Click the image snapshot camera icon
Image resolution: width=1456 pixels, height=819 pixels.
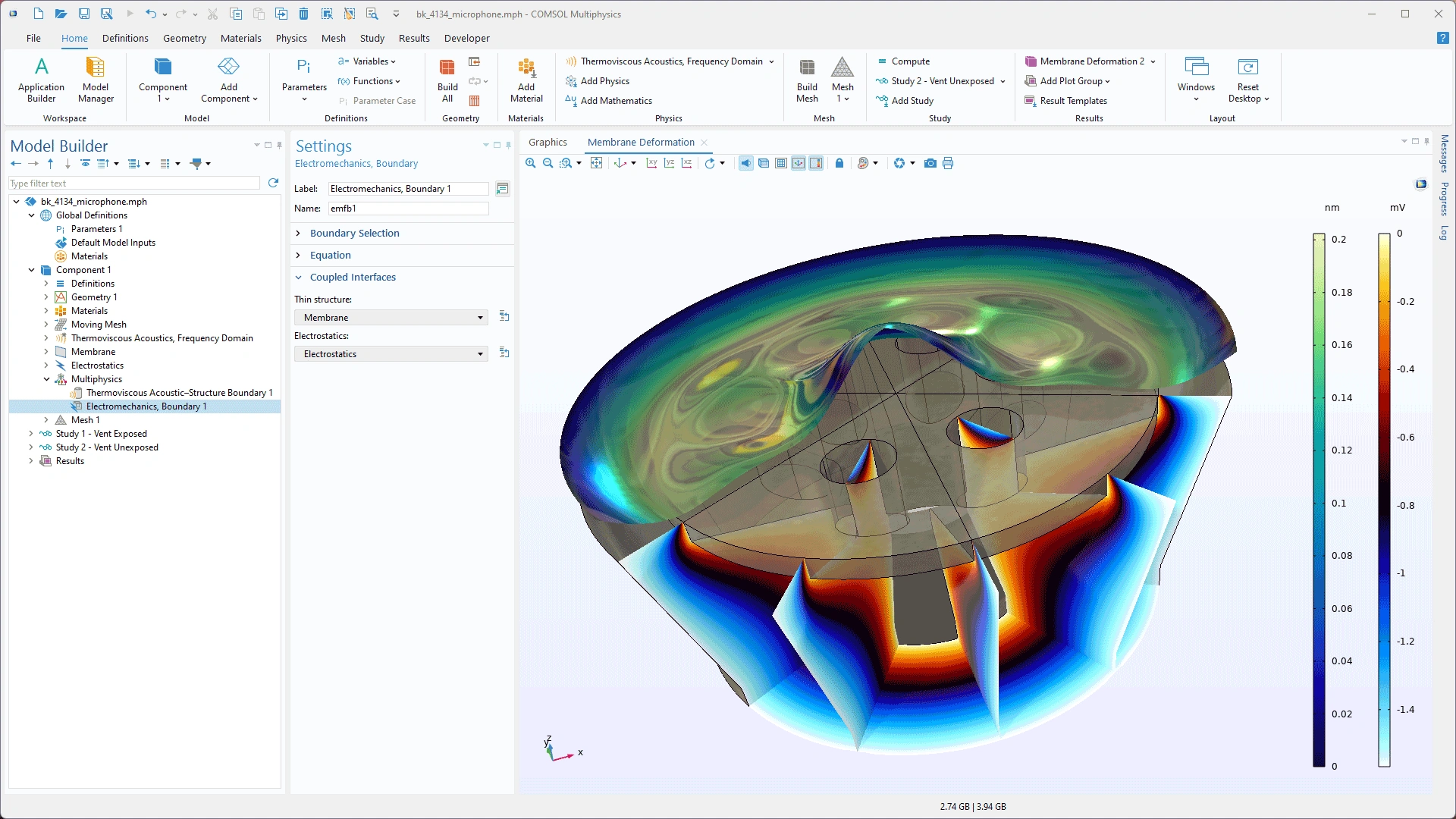(x=930, y=163)
